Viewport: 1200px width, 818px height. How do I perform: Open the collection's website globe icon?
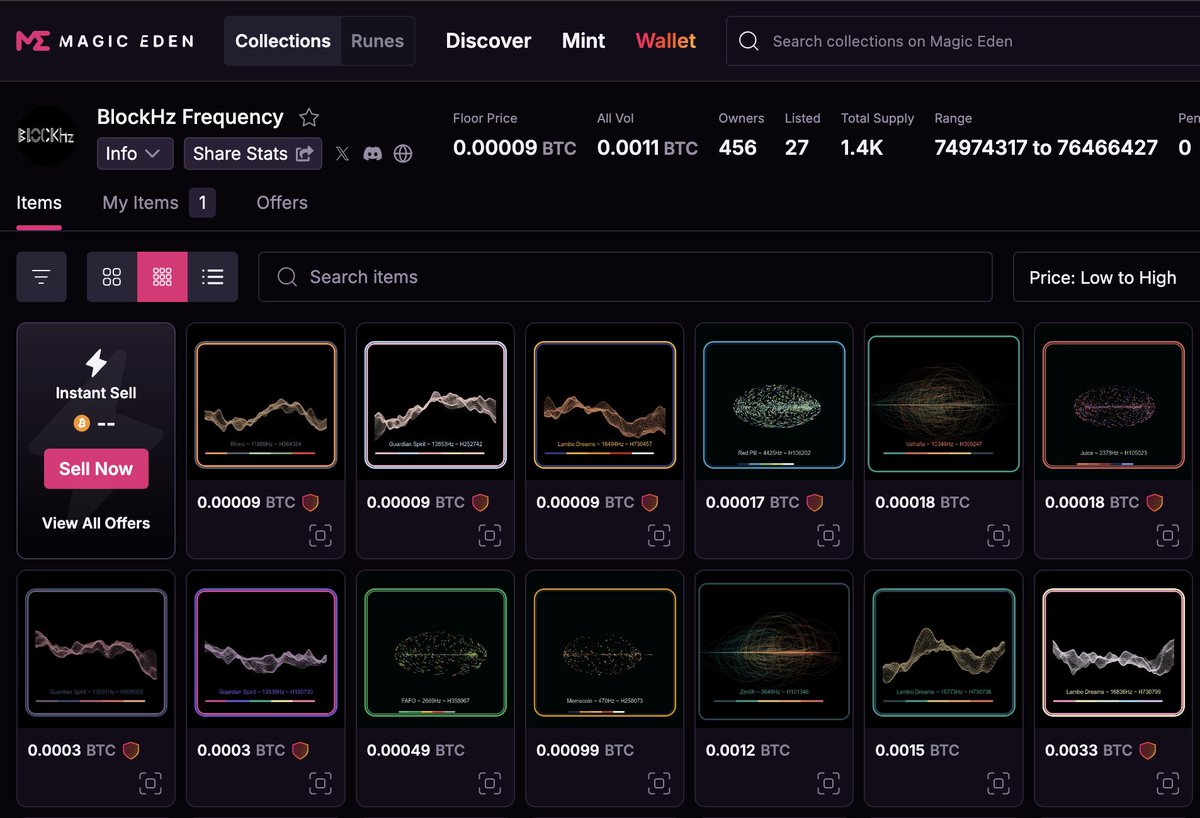403,154
